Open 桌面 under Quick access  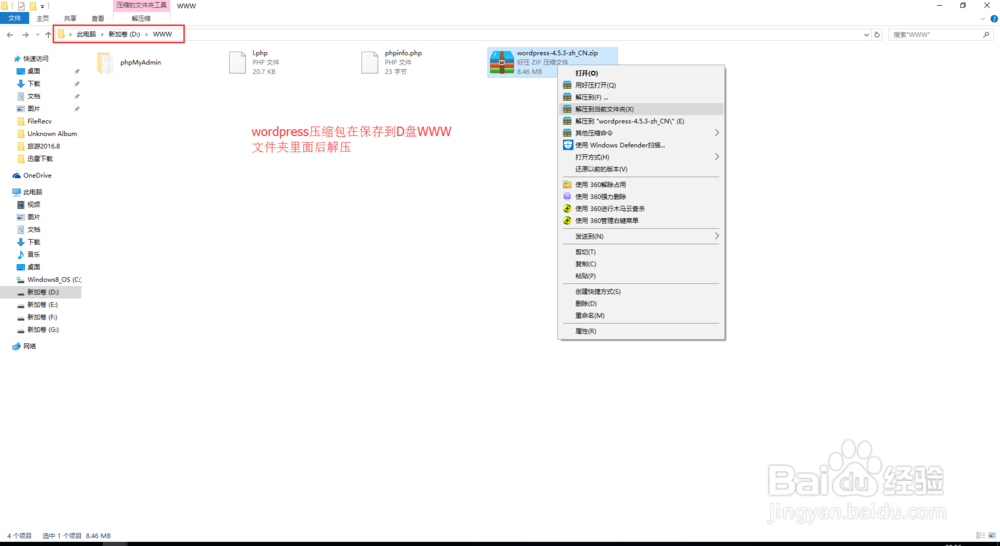(34, 71)
